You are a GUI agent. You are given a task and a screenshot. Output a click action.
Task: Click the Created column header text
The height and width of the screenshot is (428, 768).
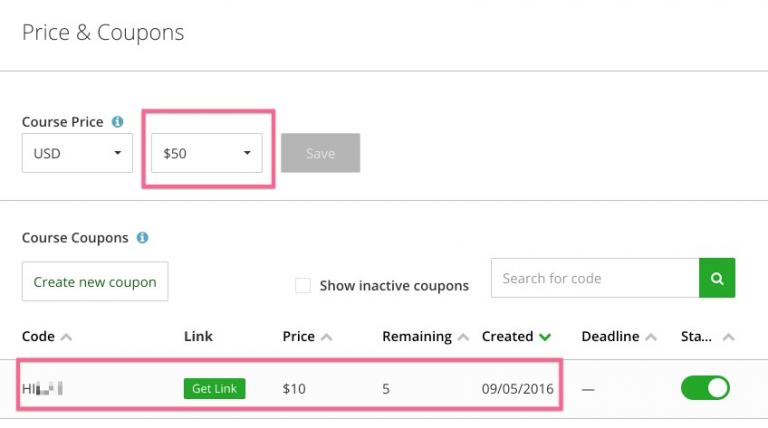pos(507,336)
